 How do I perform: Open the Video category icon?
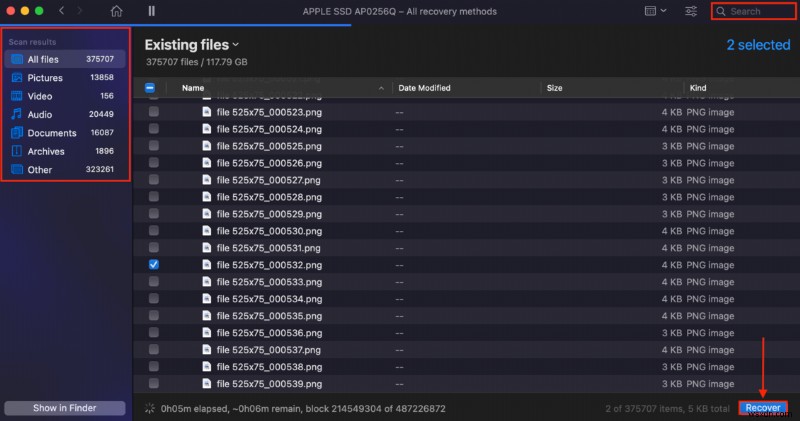(16, 96)
